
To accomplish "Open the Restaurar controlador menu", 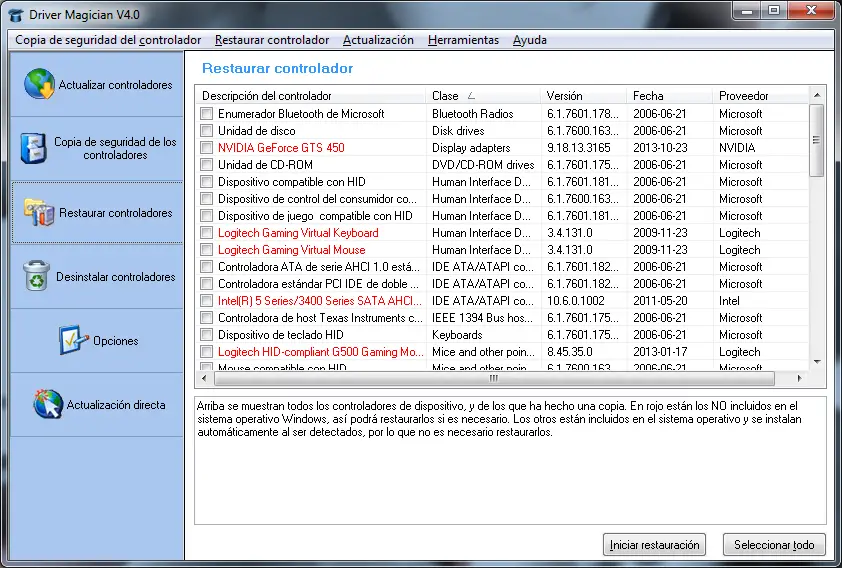I will [x=272, y=40].
